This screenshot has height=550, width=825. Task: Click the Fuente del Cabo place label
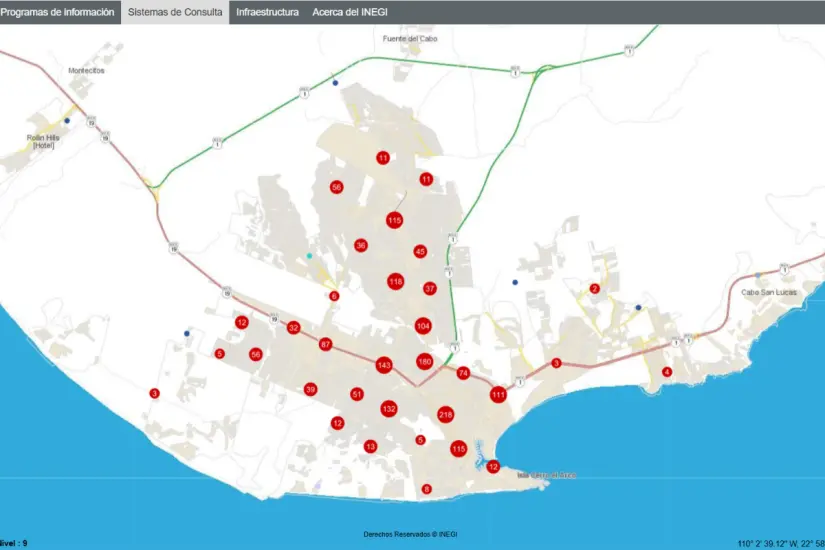click(x=410, y=38)
